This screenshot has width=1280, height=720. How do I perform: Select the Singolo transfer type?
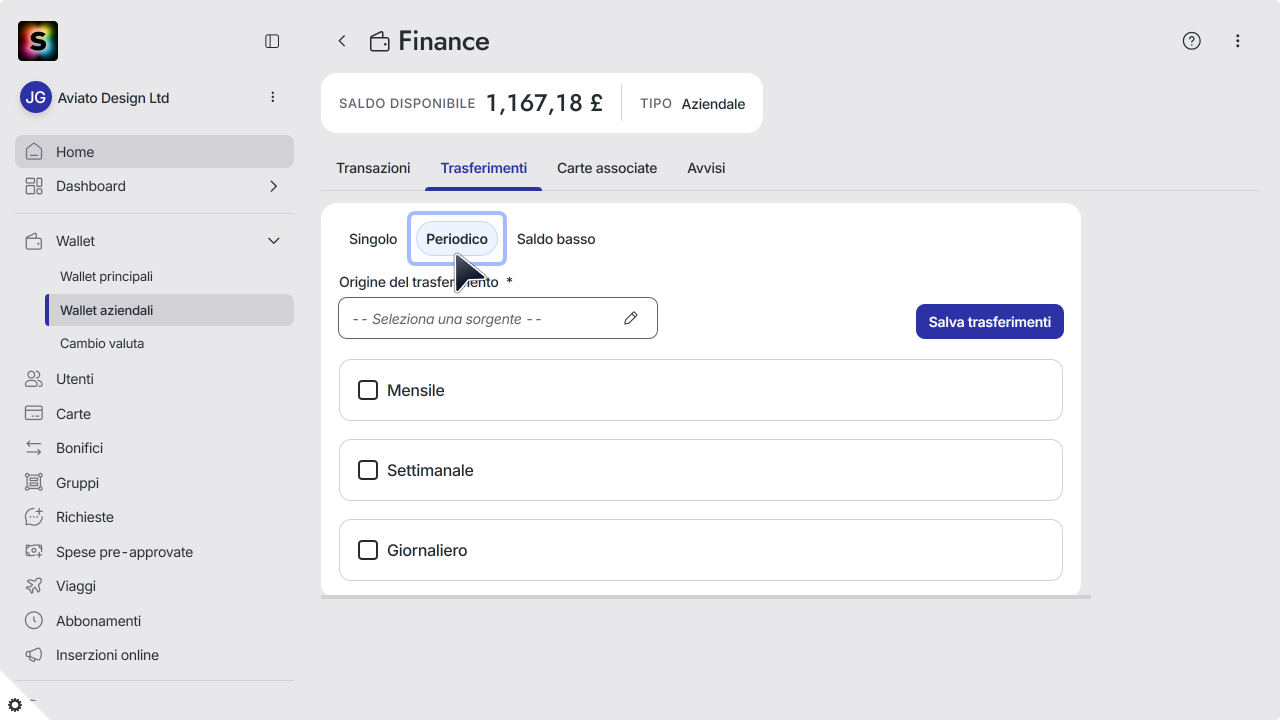click(x=373, y=239)
